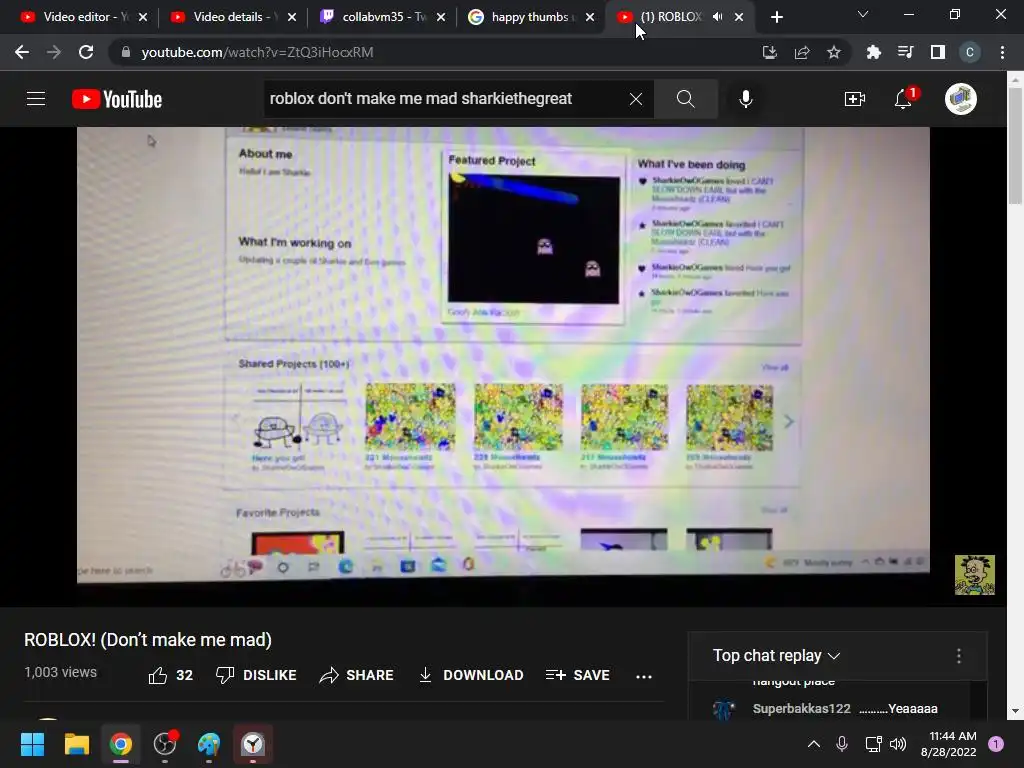The image size is (1024, 768).
Task: Close the Video editor tab
Action: point(143,17)
